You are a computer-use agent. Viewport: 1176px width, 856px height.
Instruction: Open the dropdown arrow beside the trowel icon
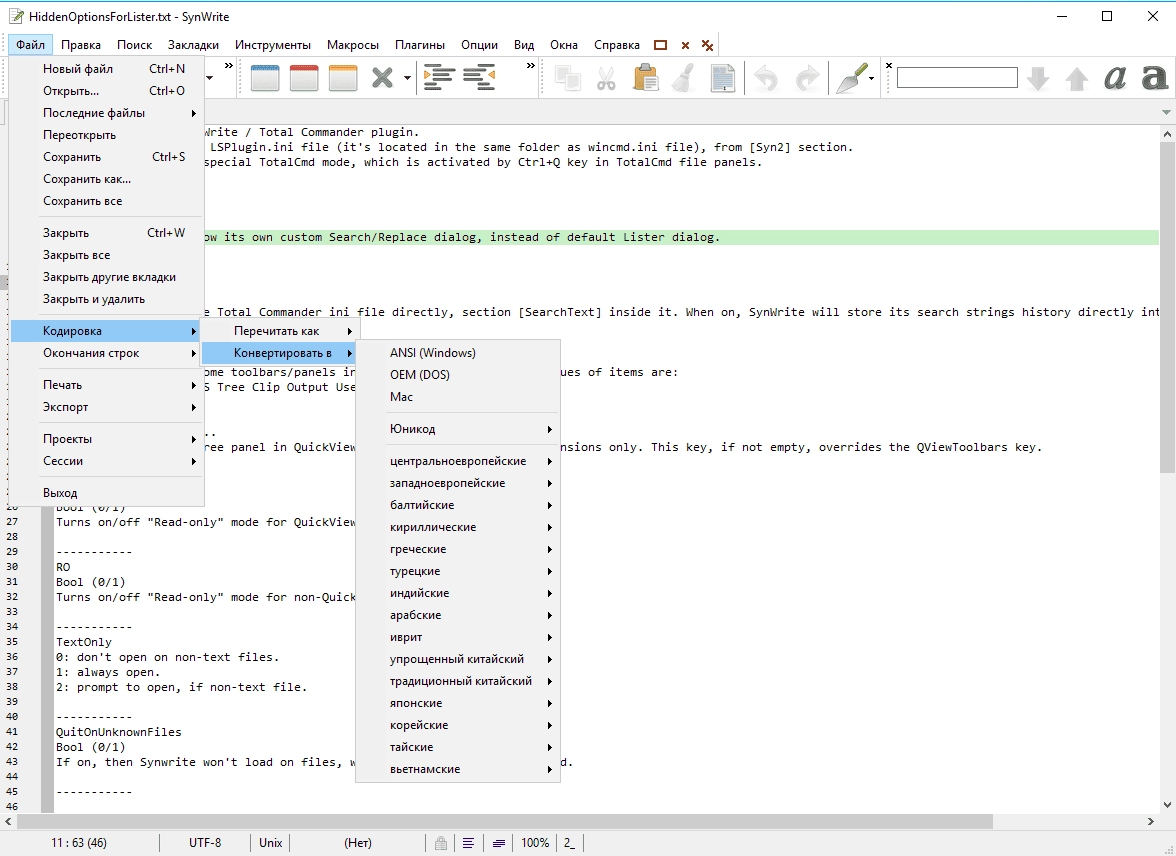coord(872,78)
